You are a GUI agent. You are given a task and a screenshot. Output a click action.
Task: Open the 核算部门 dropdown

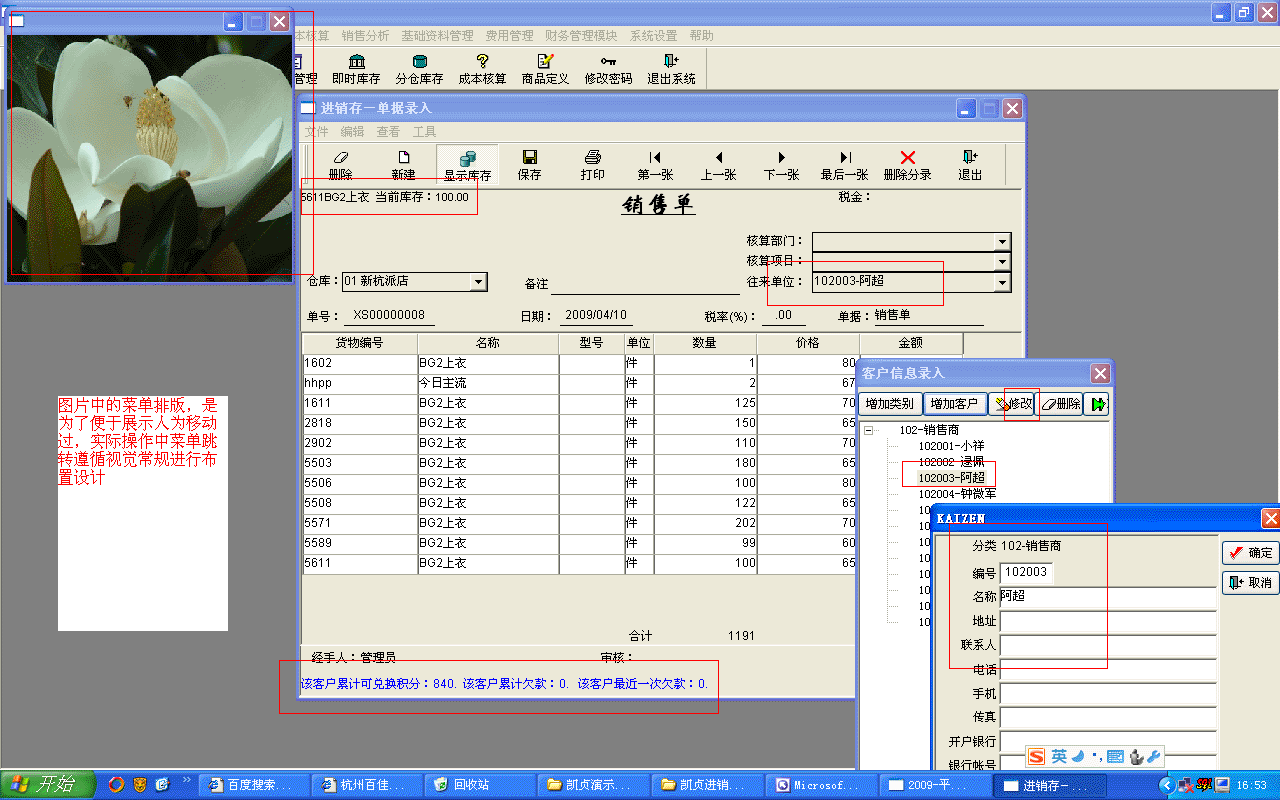[1002, 242]
